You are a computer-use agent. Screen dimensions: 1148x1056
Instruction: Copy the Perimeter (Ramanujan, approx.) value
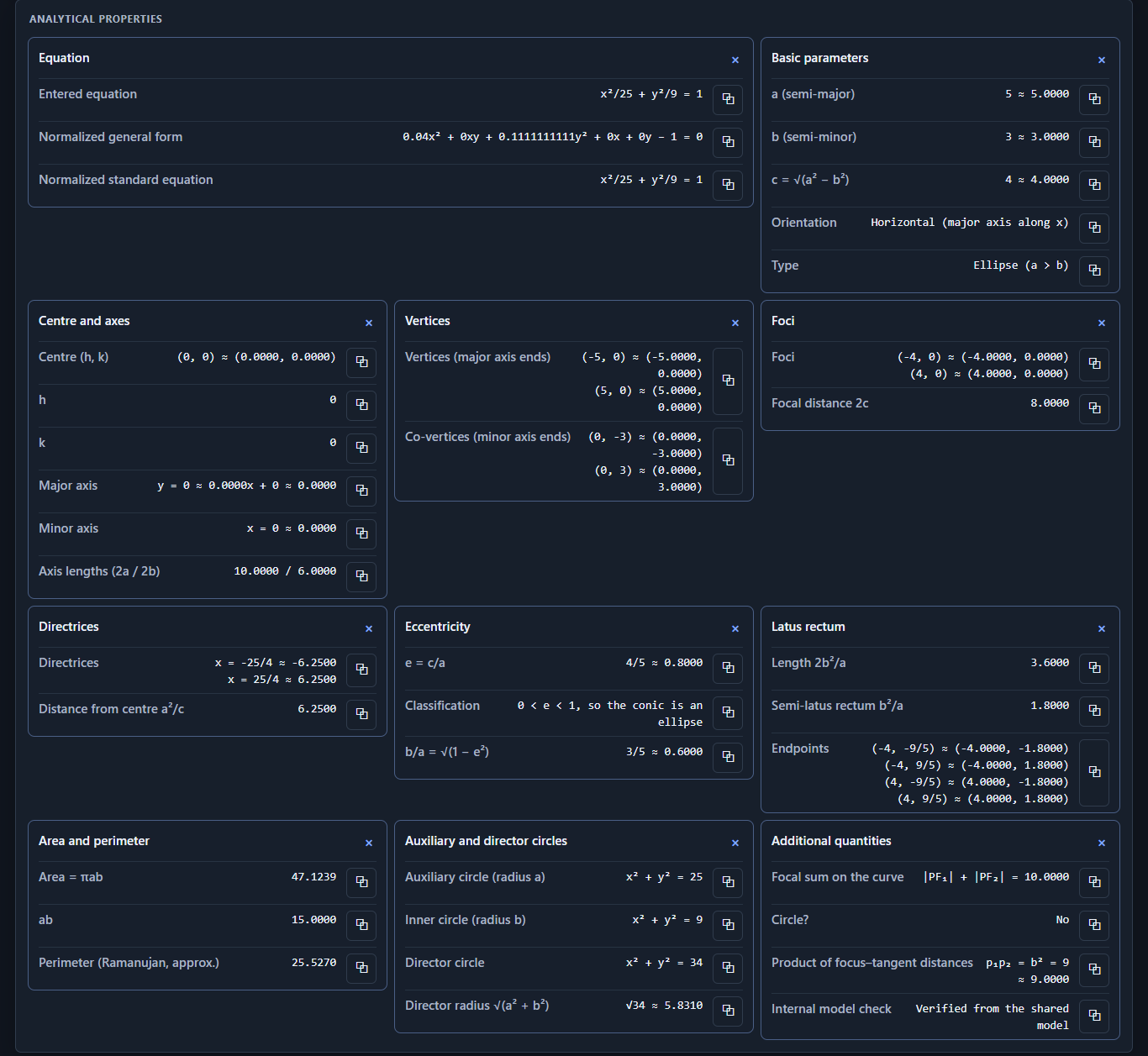pyautogui.click(x=361, y=968)
